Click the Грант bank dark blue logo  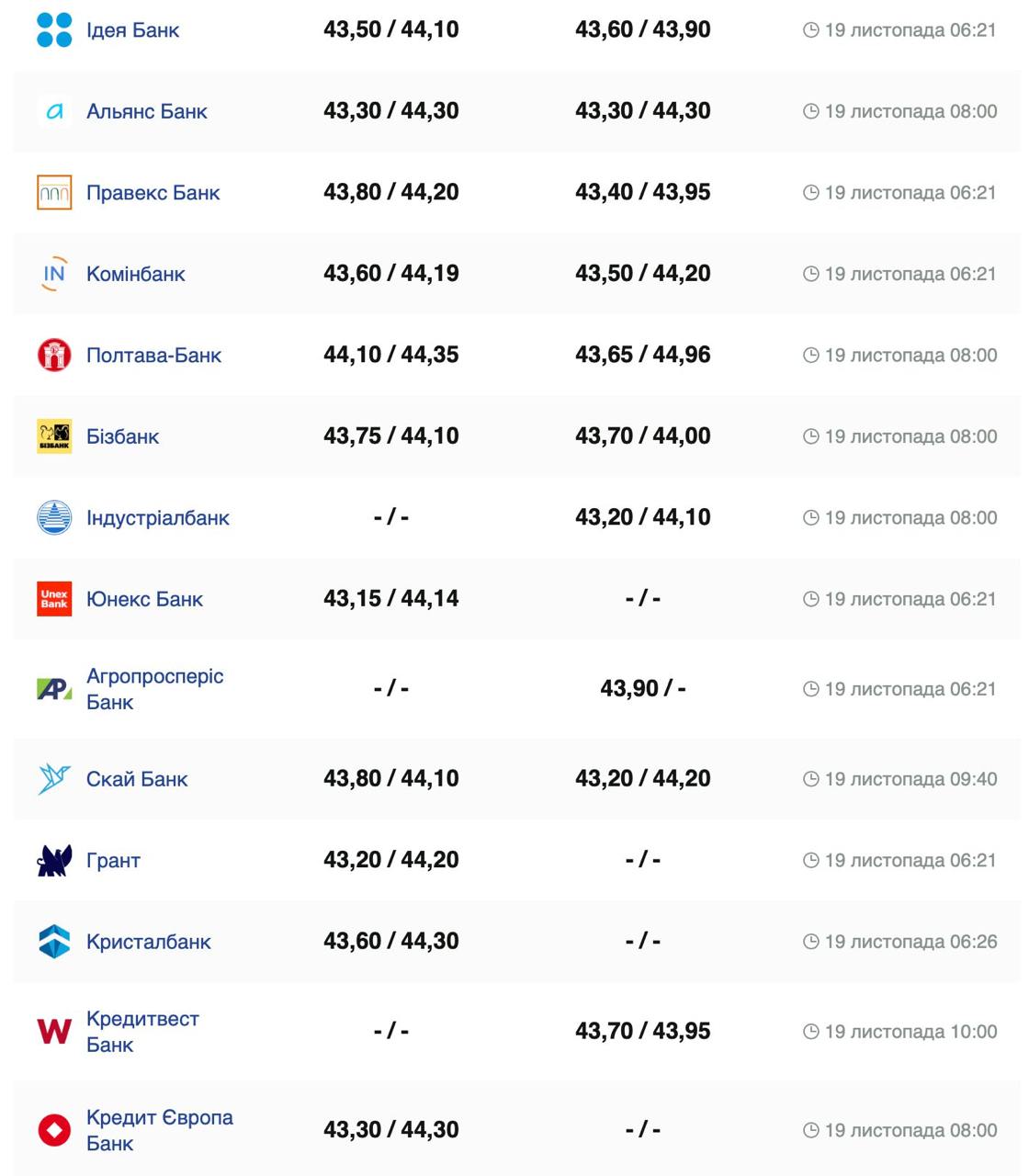coord(54,861)
